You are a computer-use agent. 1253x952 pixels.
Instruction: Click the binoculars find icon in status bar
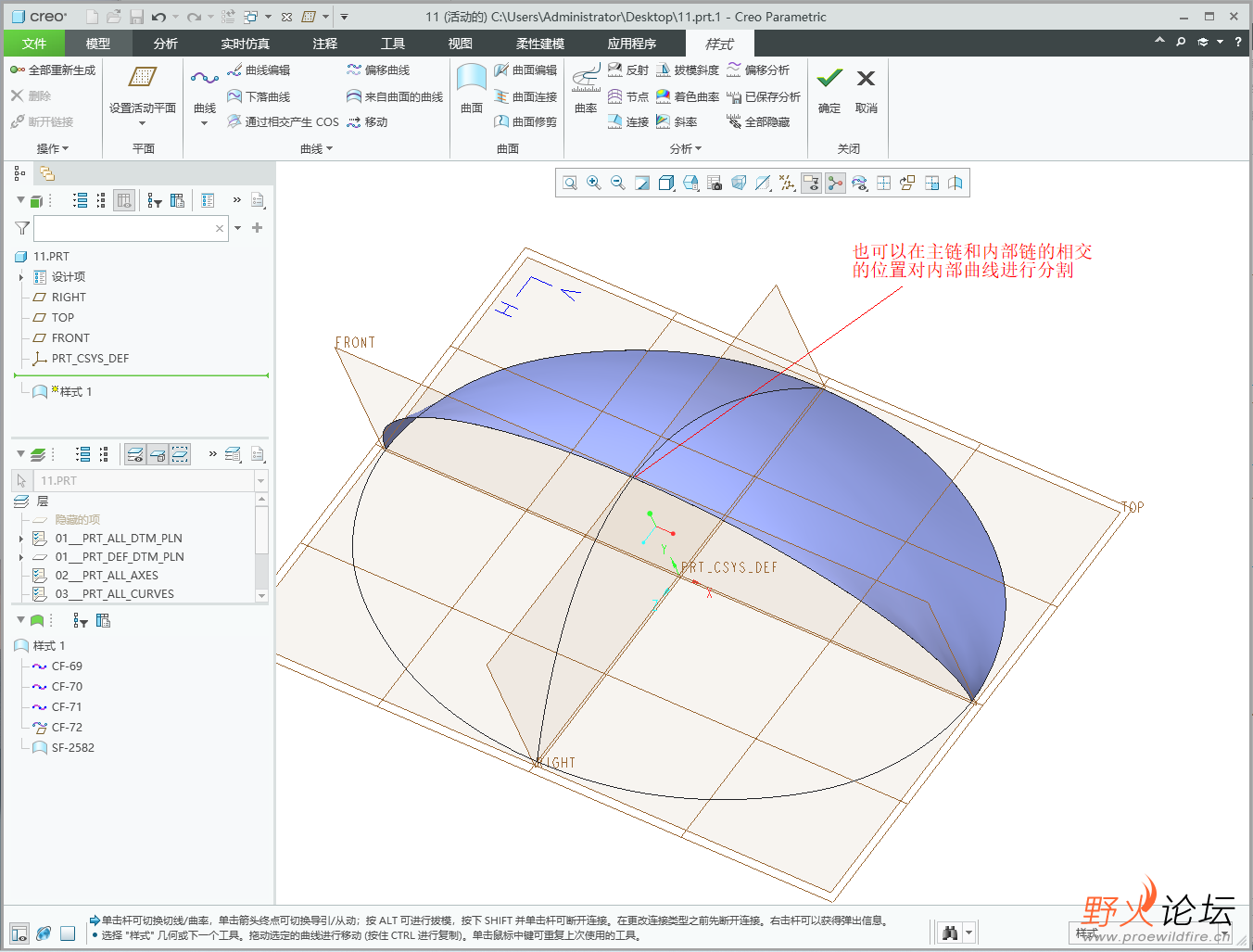pyautogui.click(x=949, y=933)
